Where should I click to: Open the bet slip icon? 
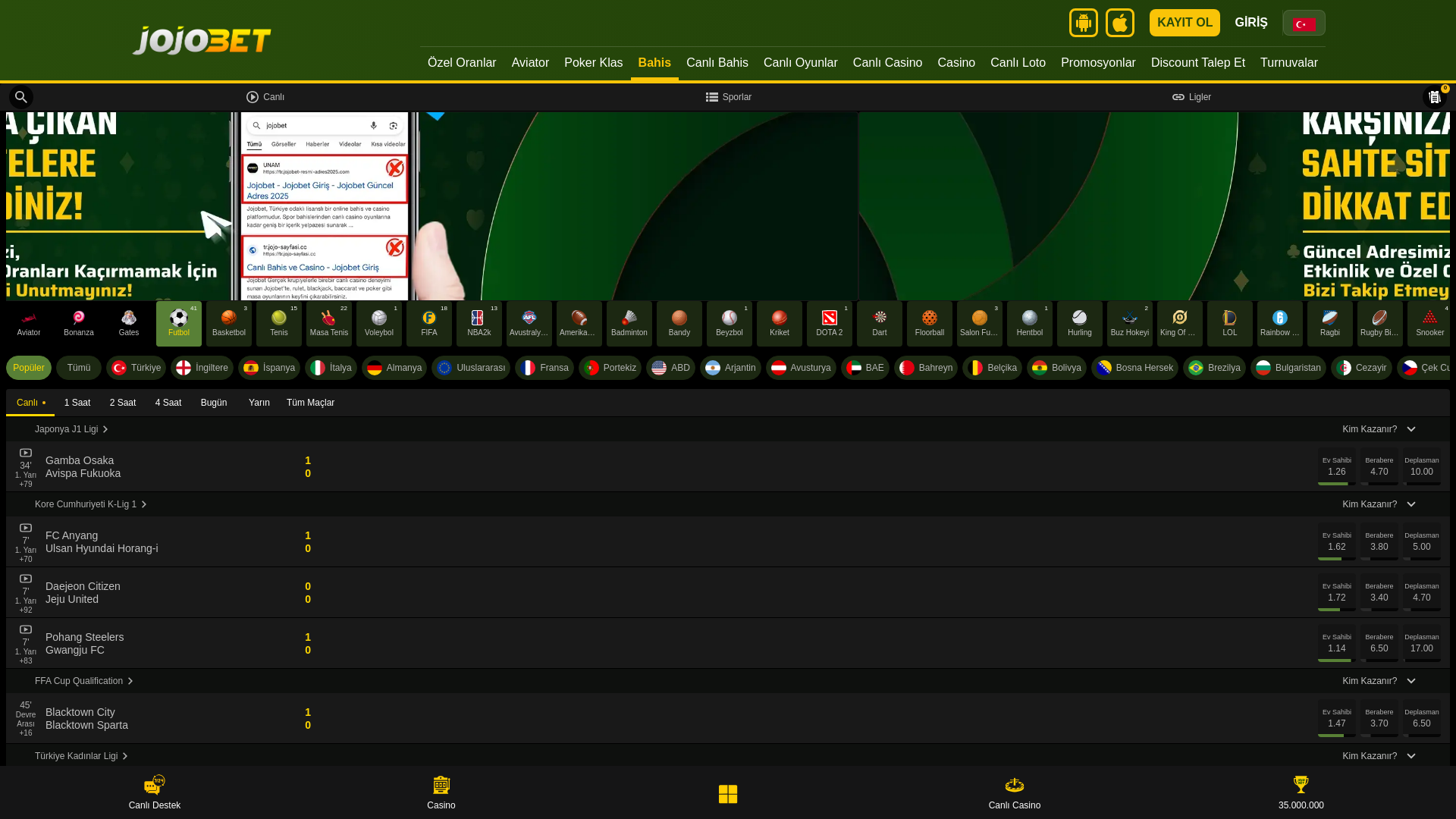coord(1434,97)
